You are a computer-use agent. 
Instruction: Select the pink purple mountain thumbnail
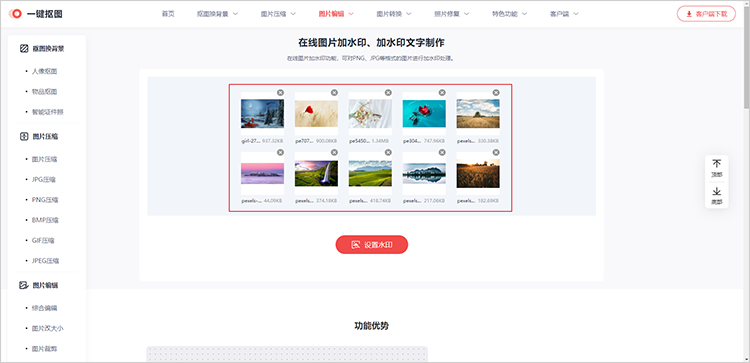pos(262,174)
